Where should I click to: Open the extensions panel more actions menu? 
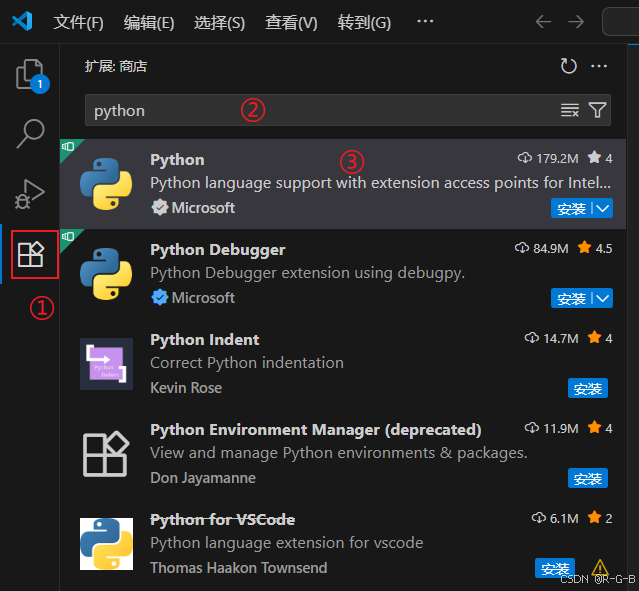[x=599, y=66]
